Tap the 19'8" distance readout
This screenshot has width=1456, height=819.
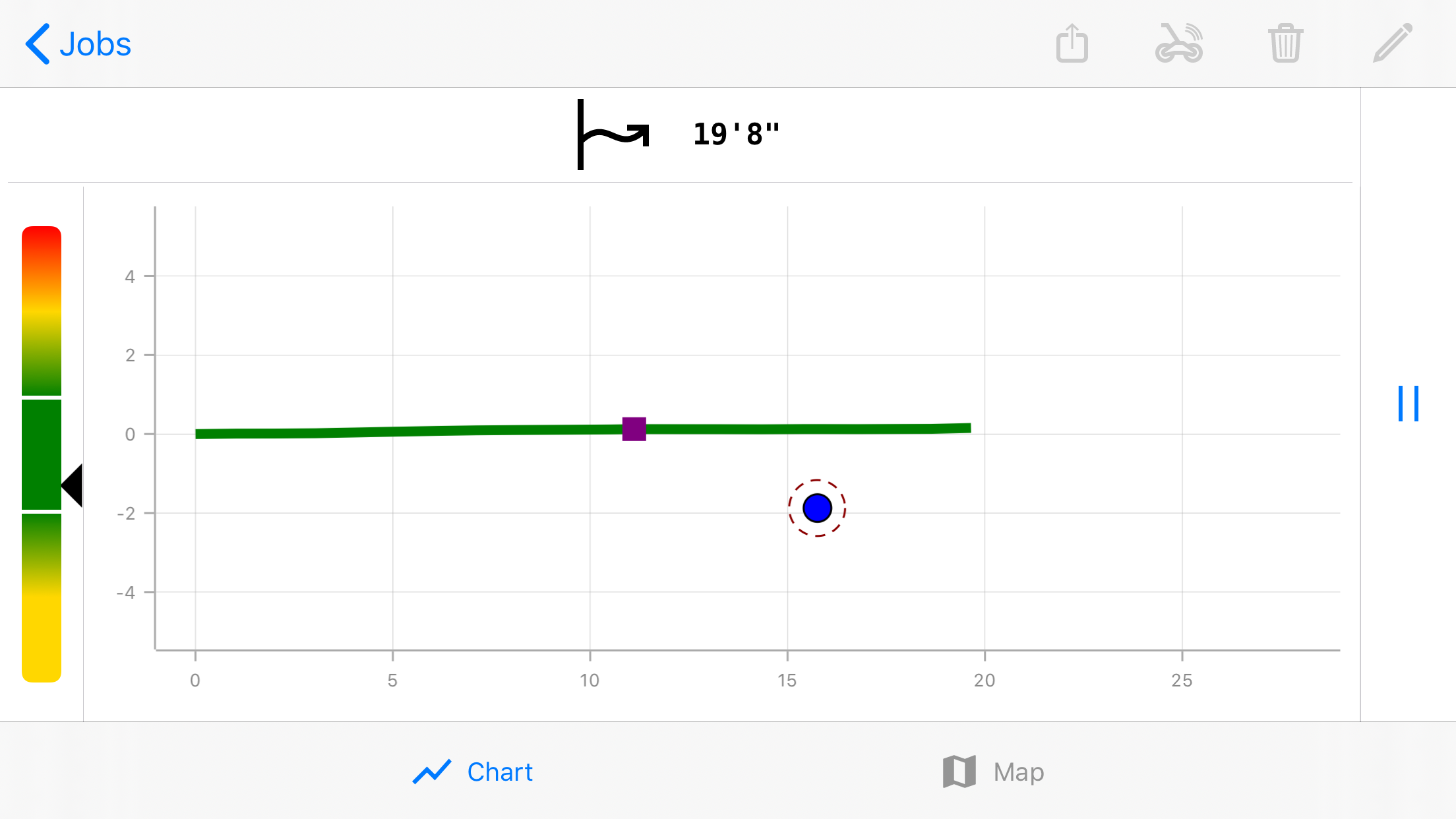click(x=736, y=135)
